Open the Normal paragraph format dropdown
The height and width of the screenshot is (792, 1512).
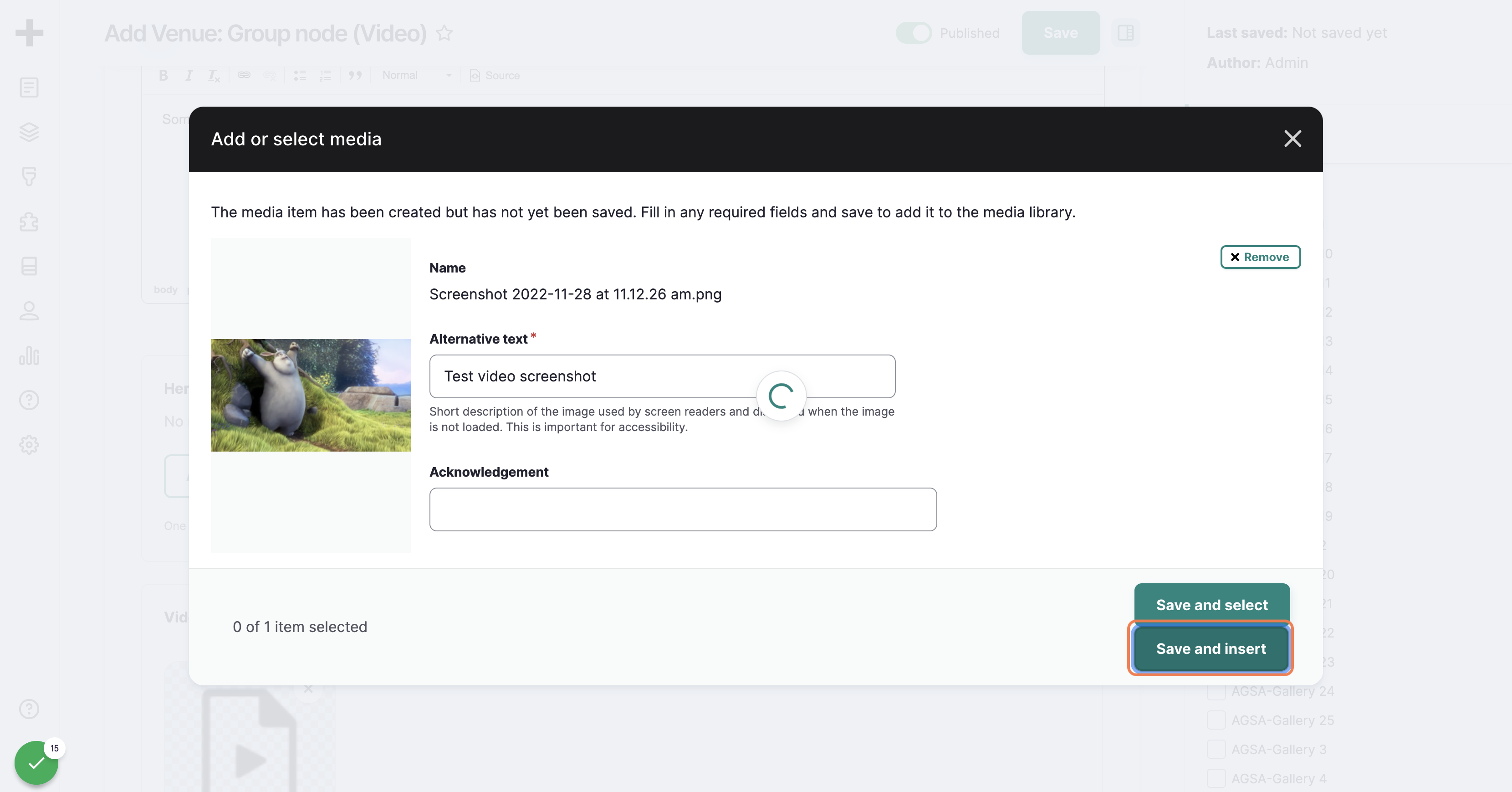tap(417, 75)
